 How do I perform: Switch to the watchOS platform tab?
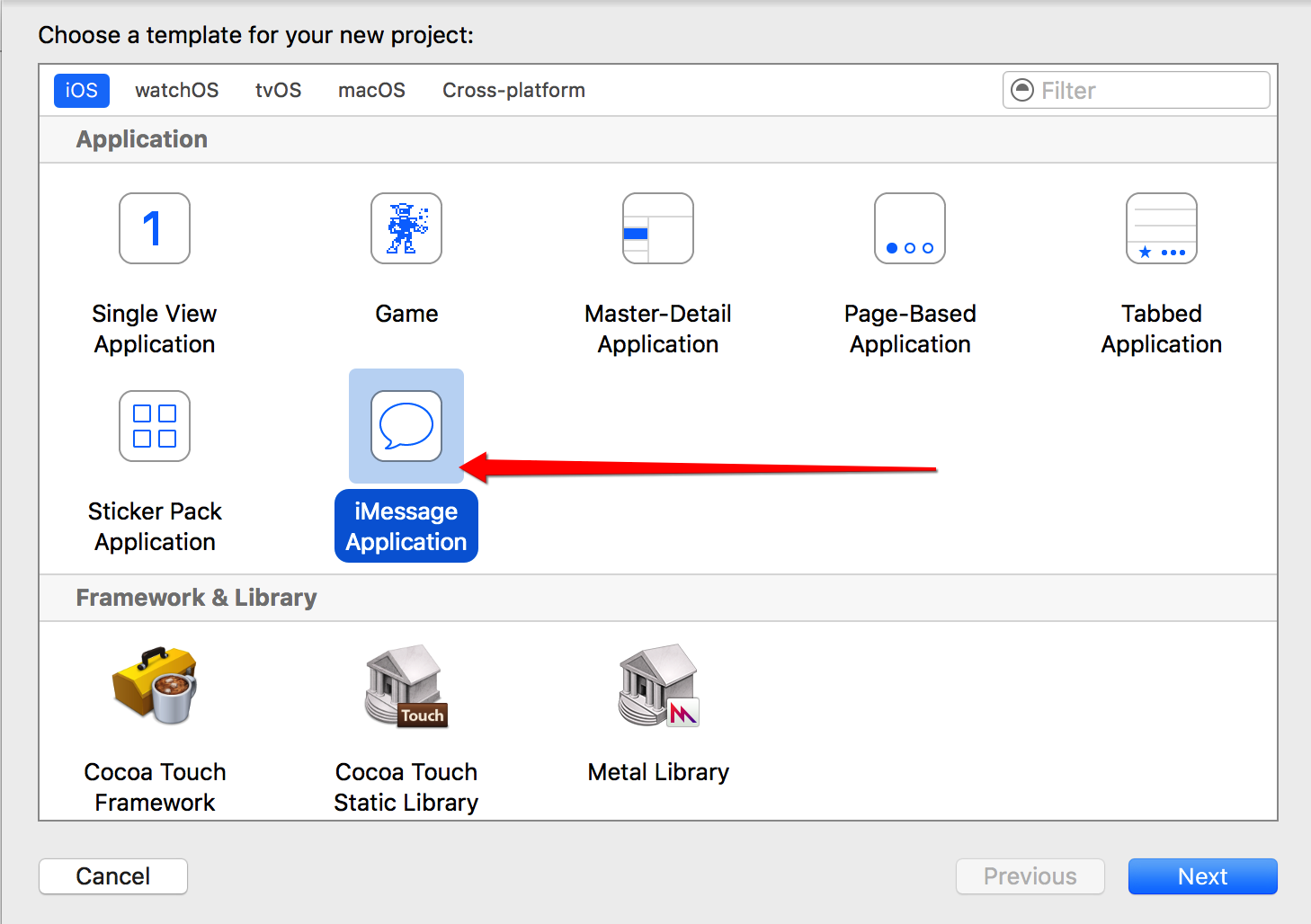click(x=177, y=91)
